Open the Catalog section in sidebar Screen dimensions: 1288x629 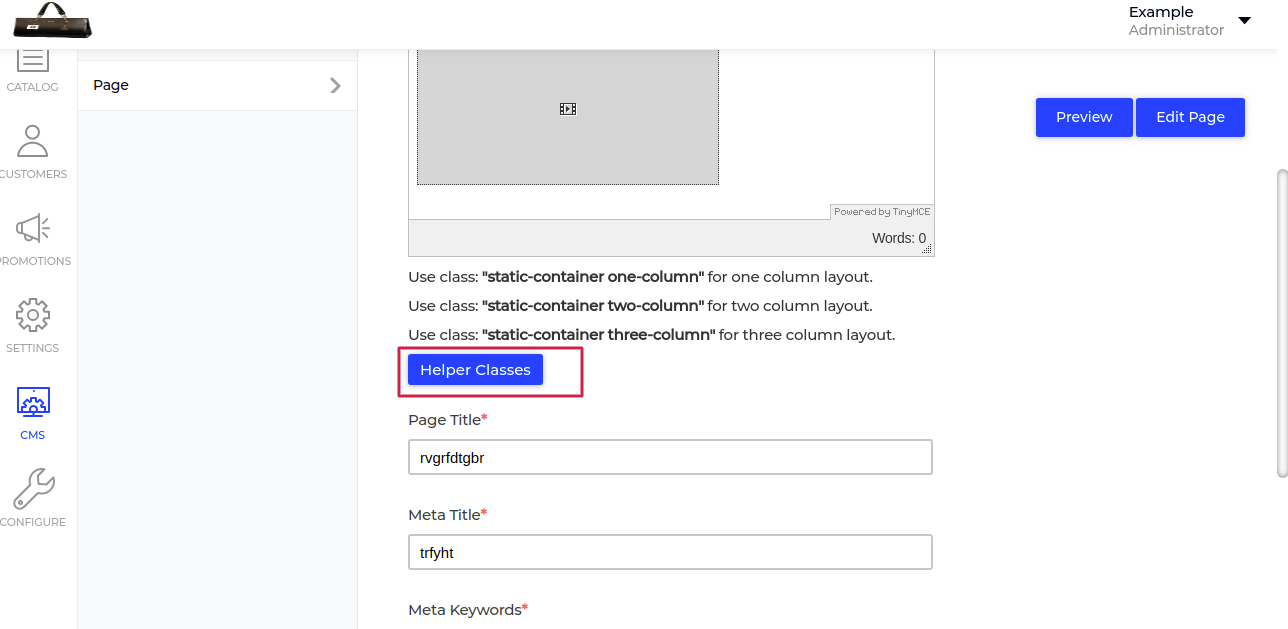33,68
